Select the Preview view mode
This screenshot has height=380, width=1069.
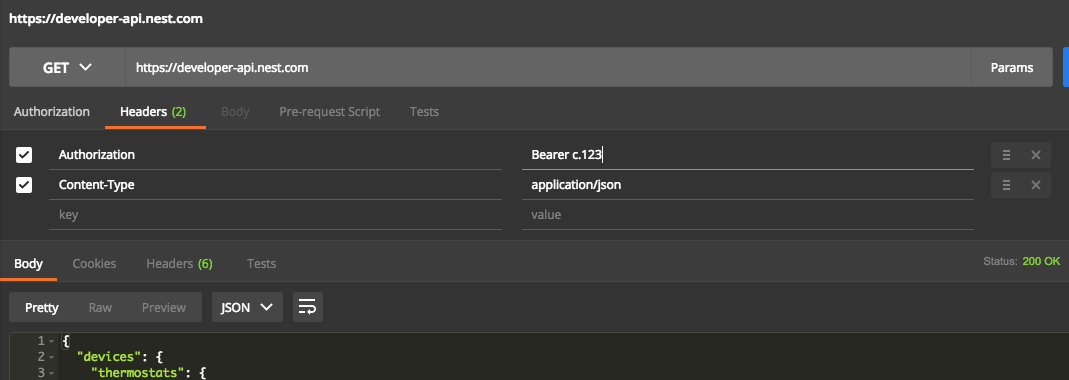point(164,307)
